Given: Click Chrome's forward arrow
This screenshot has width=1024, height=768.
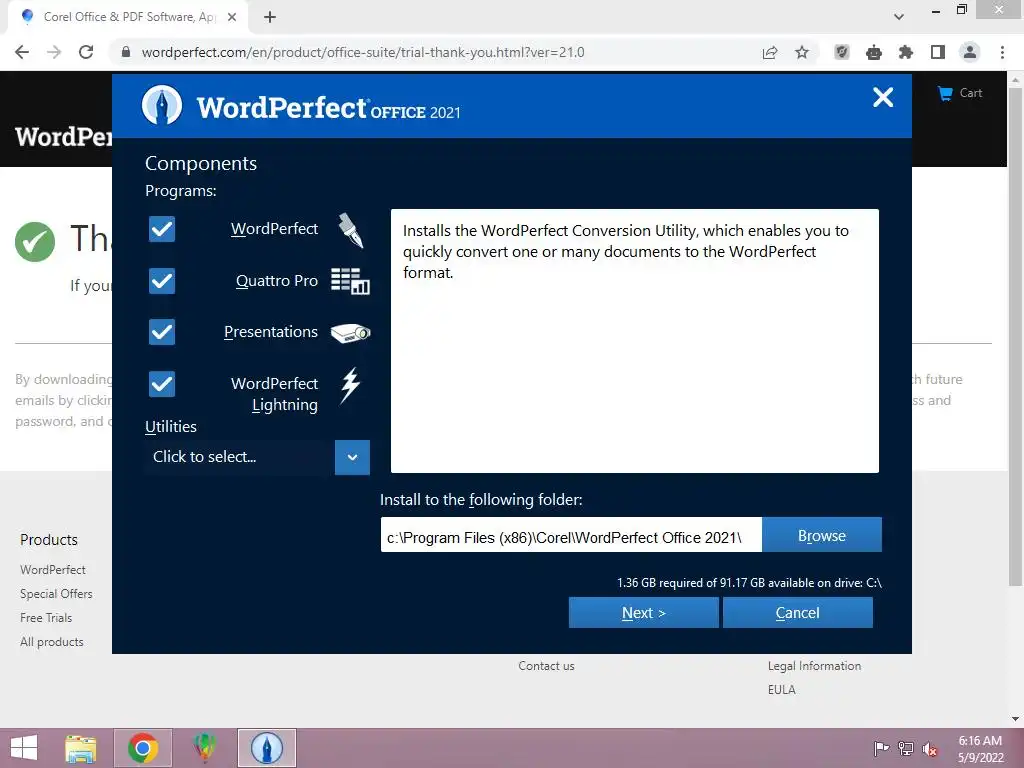Looking at the screenshot, I should tap(54, 52).
